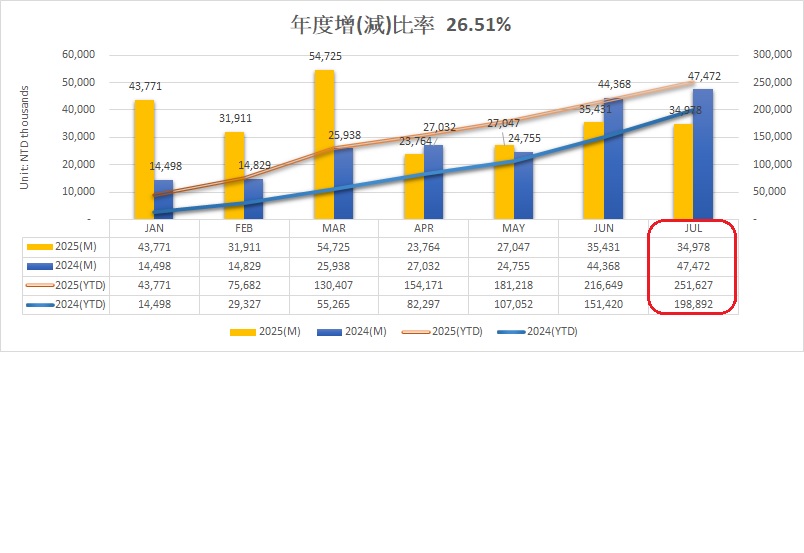Viewport: 804px width, 553px height.
Task: Click the chart title 年度增(減)比率 26.51%
Action: (400, 25)
